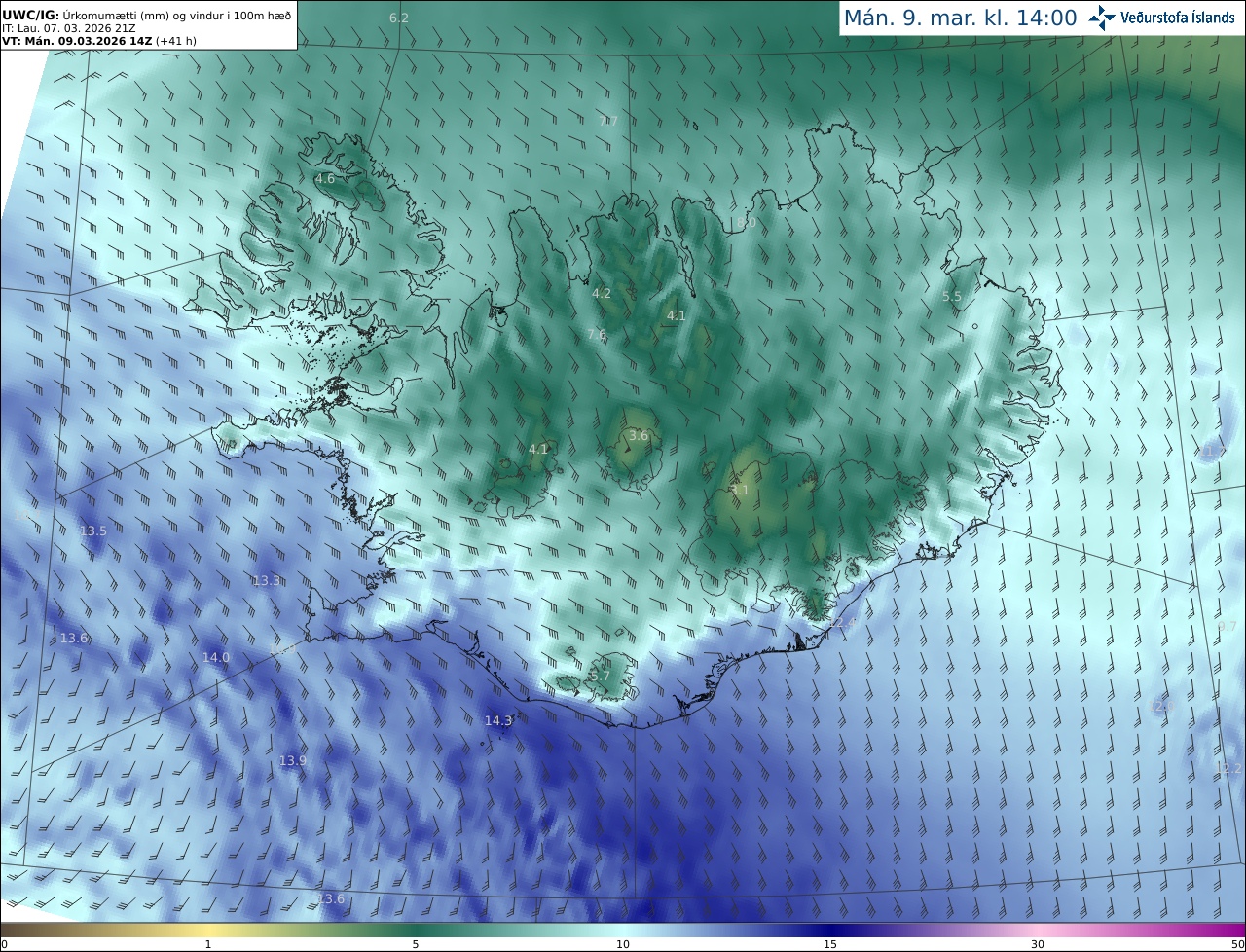Screen dimensions: 1246x952
Task: Click the 5.7 value near the south coast
Action: [600, 677]
